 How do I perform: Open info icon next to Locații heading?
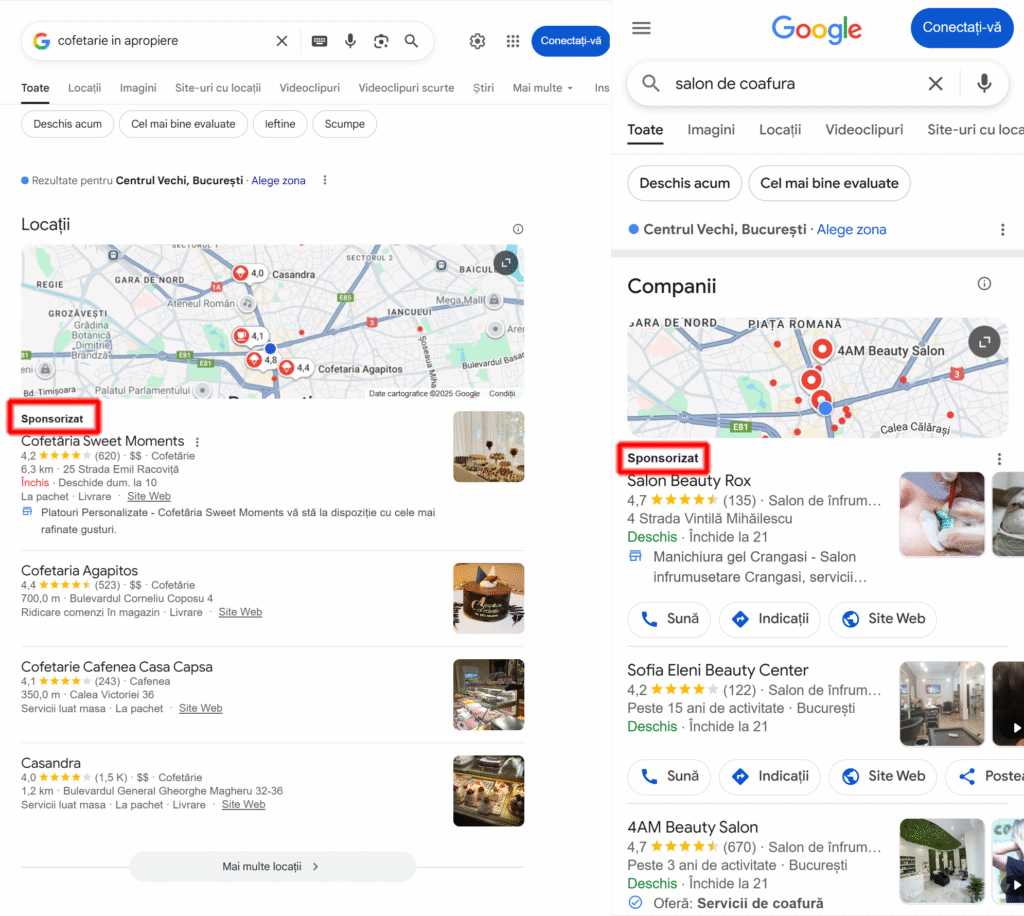518,229
